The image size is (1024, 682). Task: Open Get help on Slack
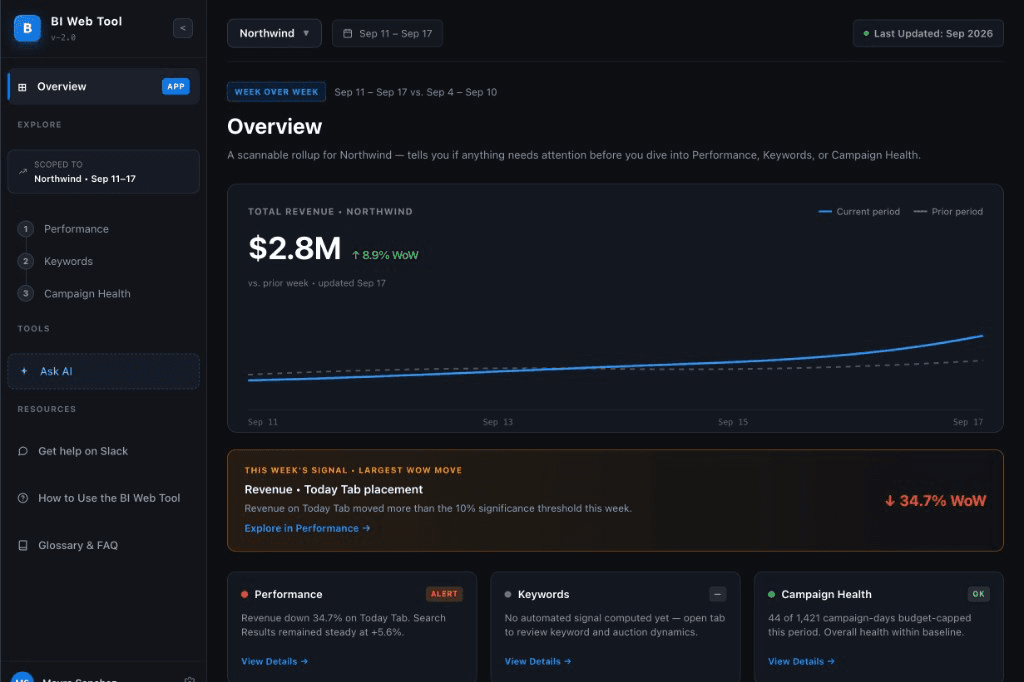(83, 451)
